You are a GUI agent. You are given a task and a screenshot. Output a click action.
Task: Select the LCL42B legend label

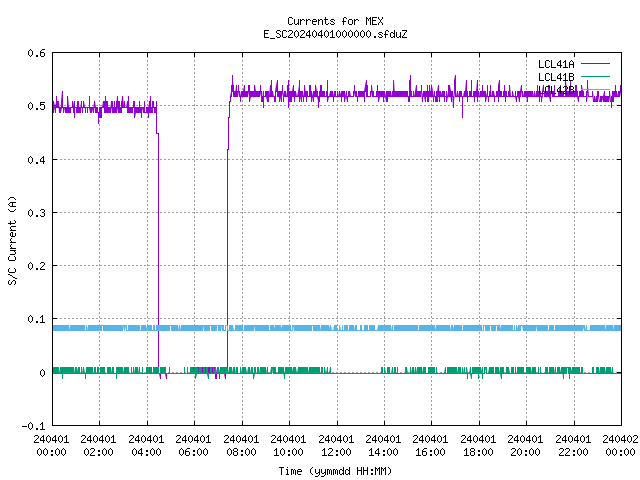coord(556,90)
